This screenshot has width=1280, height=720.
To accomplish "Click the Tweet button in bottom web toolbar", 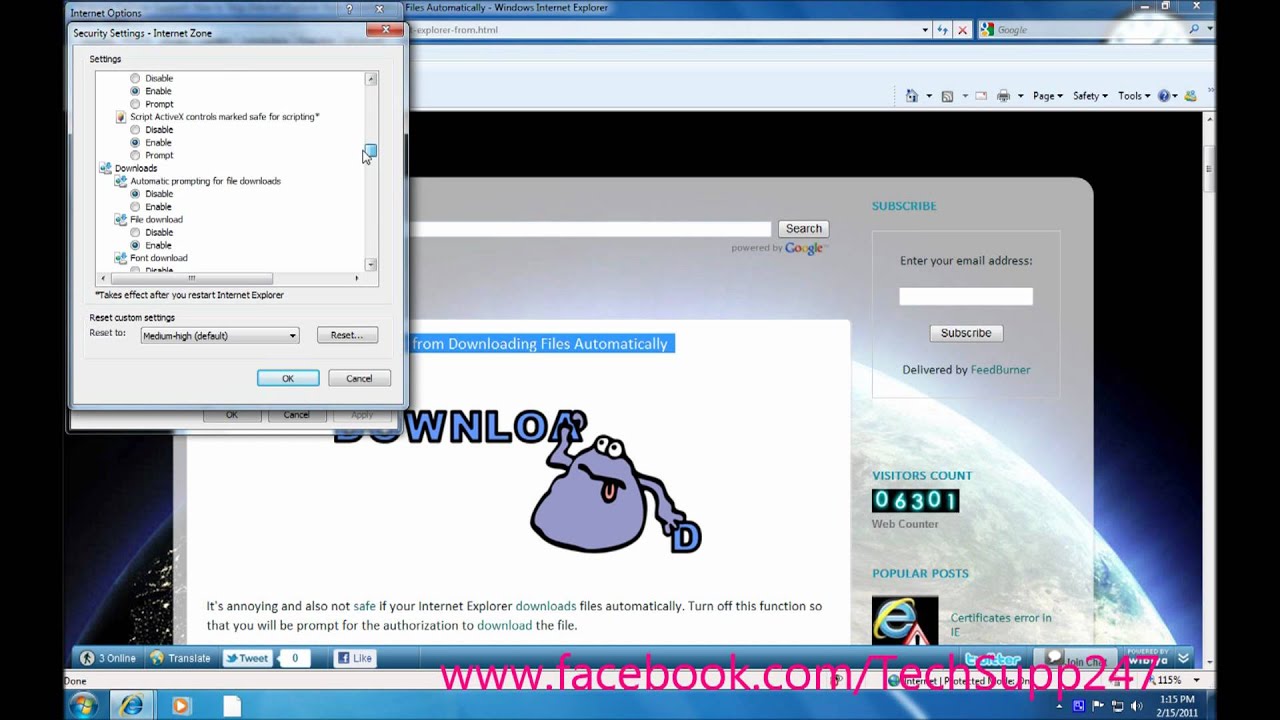I will [247, 658].
